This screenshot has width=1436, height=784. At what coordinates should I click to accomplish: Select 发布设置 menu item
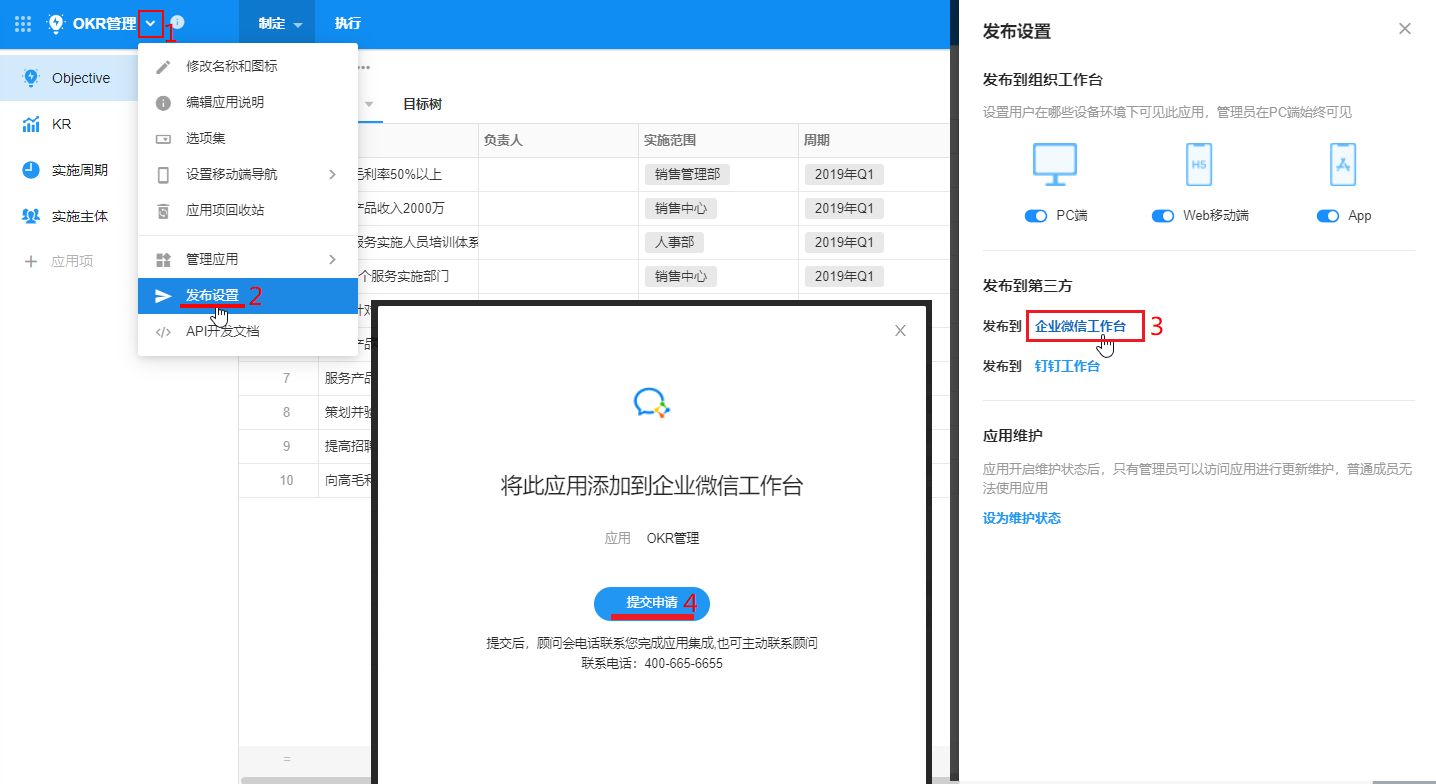click(x=212, y=296)
